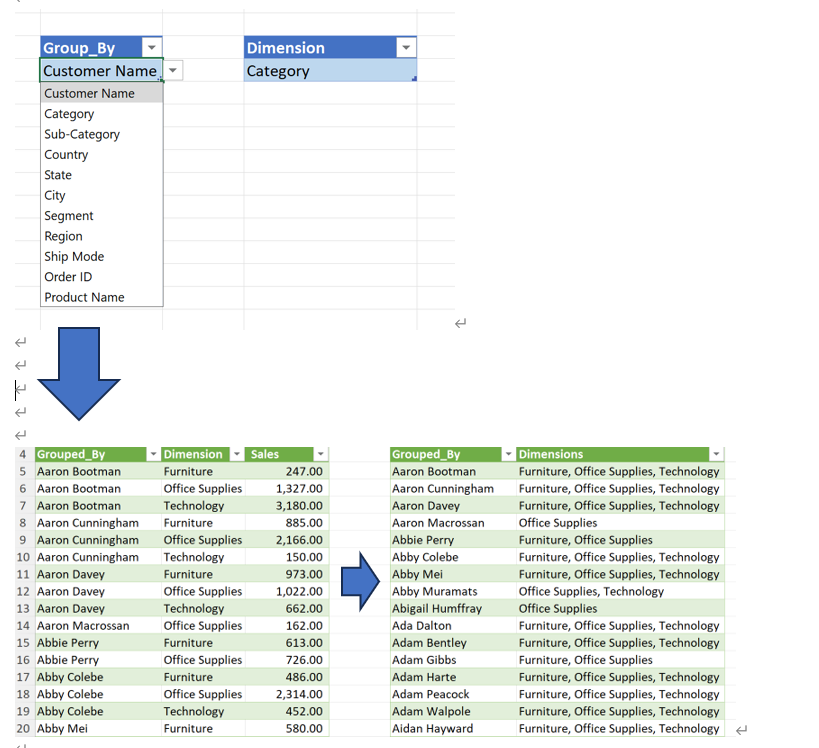Pick Region in the dropdown list
The height and width of the screenshot is (748, 819).
pyautogui.click(x=63, y=236)
